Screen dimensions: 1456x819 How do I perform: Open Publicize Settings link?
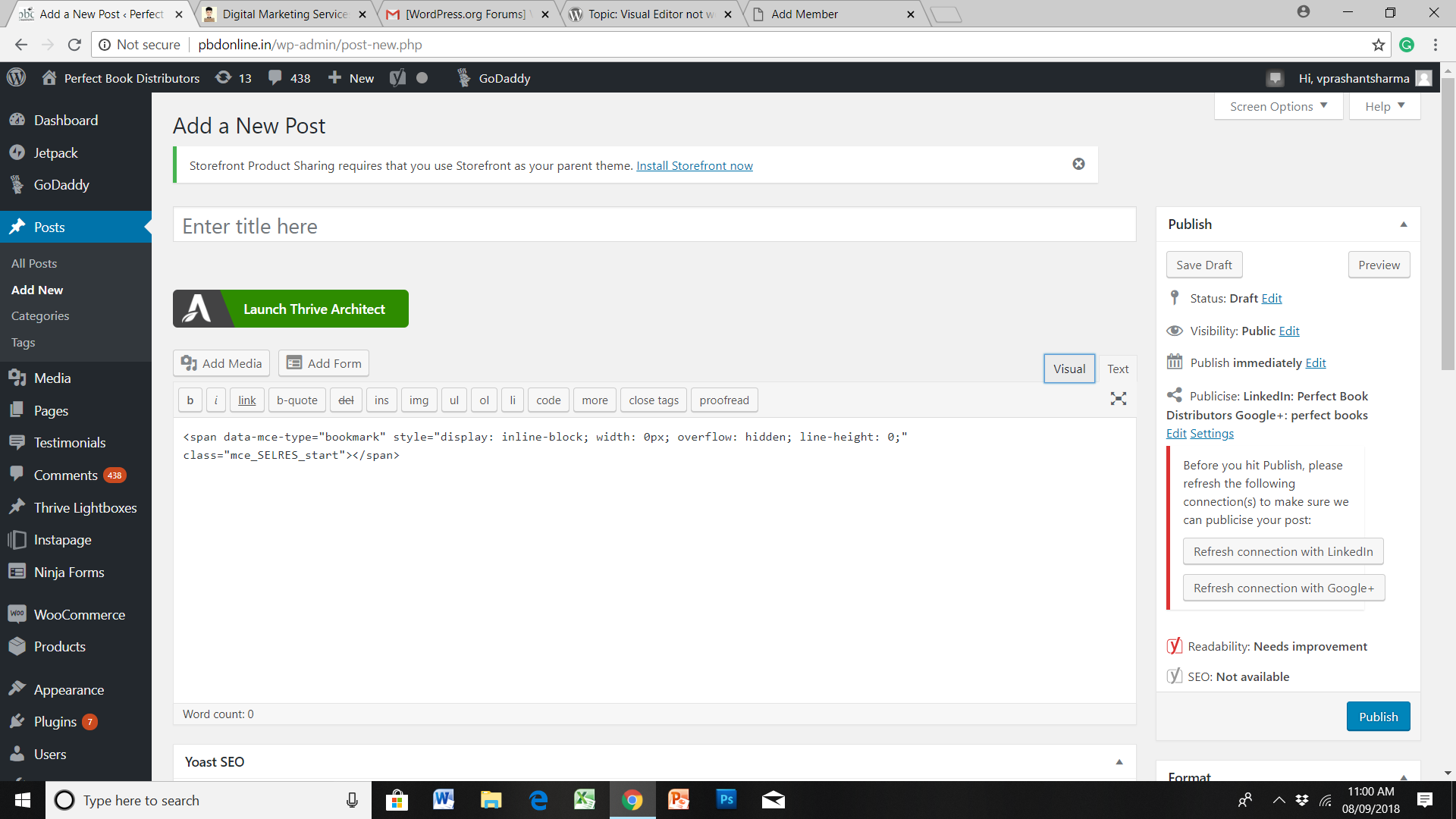tap(1212, 433)
